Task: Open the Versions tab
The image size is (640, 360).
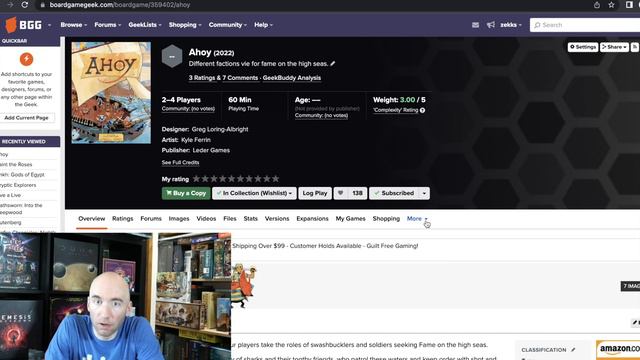Action: coord(277,219)
